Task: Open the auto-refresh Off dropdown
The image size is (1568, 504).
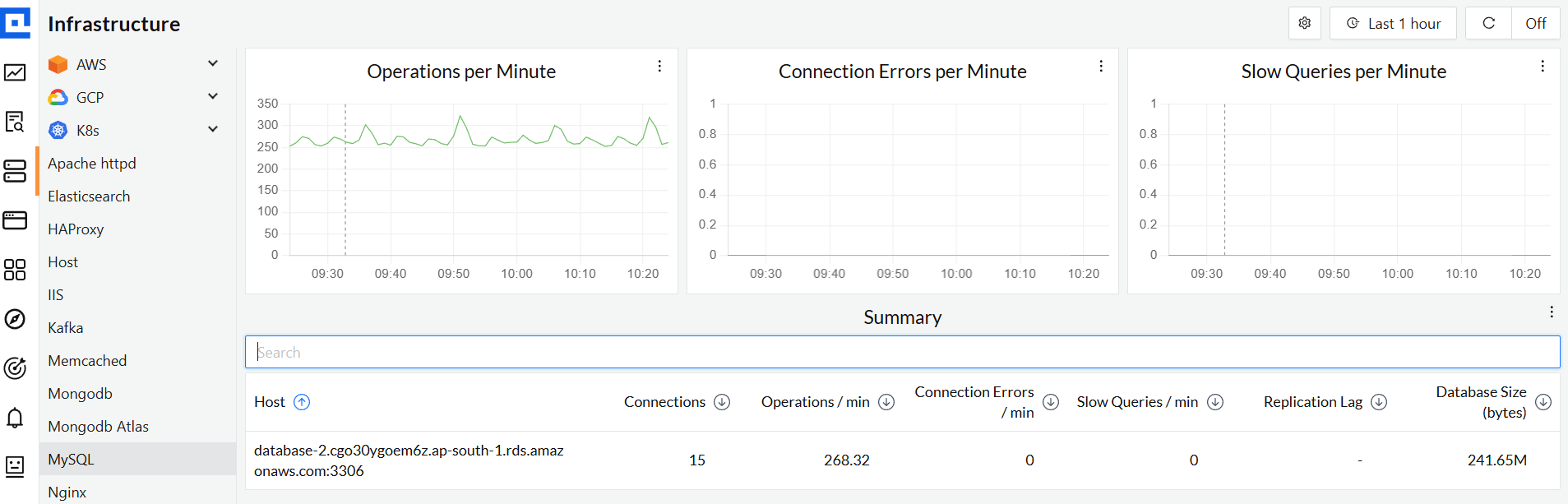Action: click(1535, 23)
